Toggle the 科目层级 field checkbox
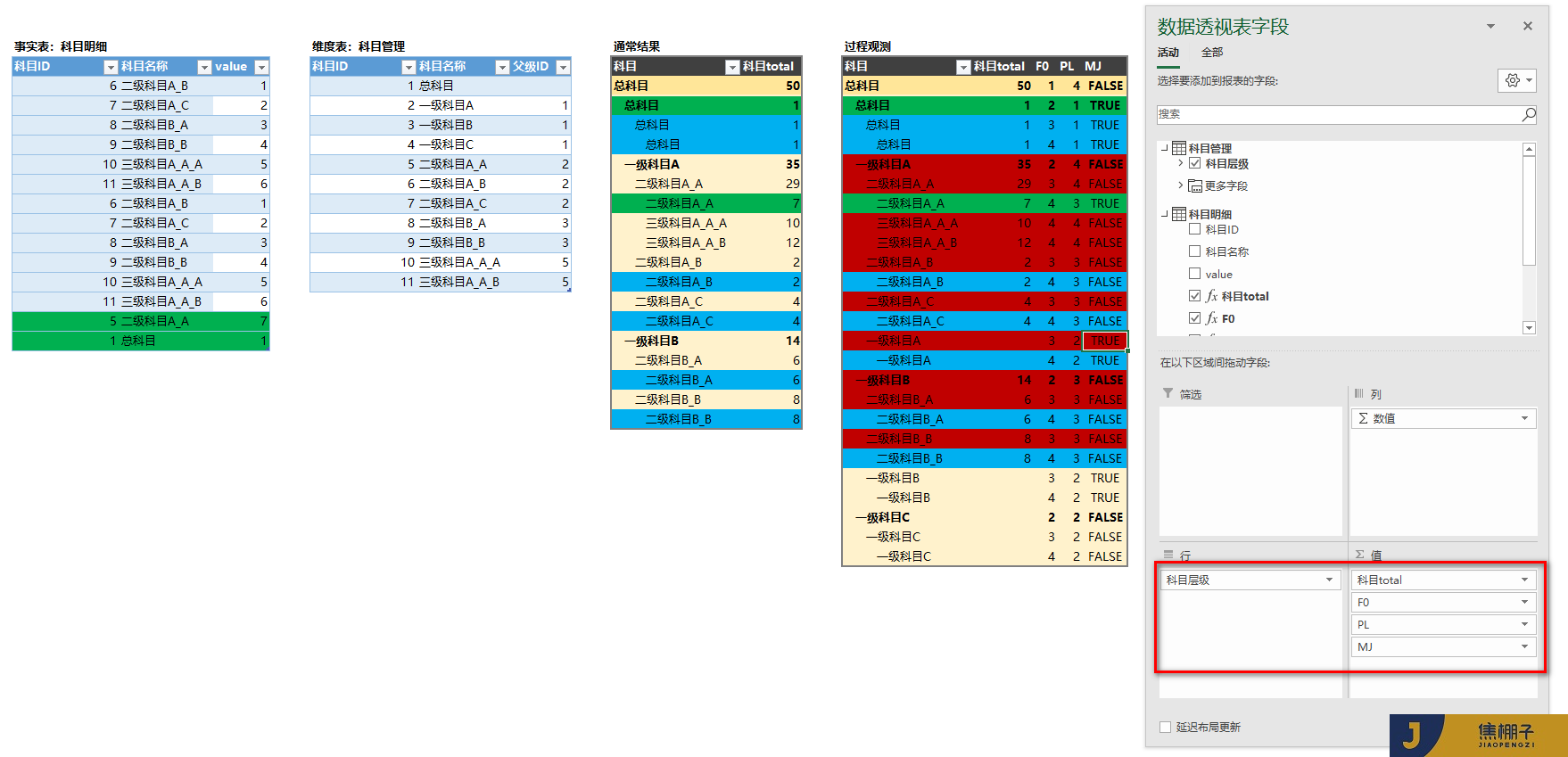 (1194, 163)
